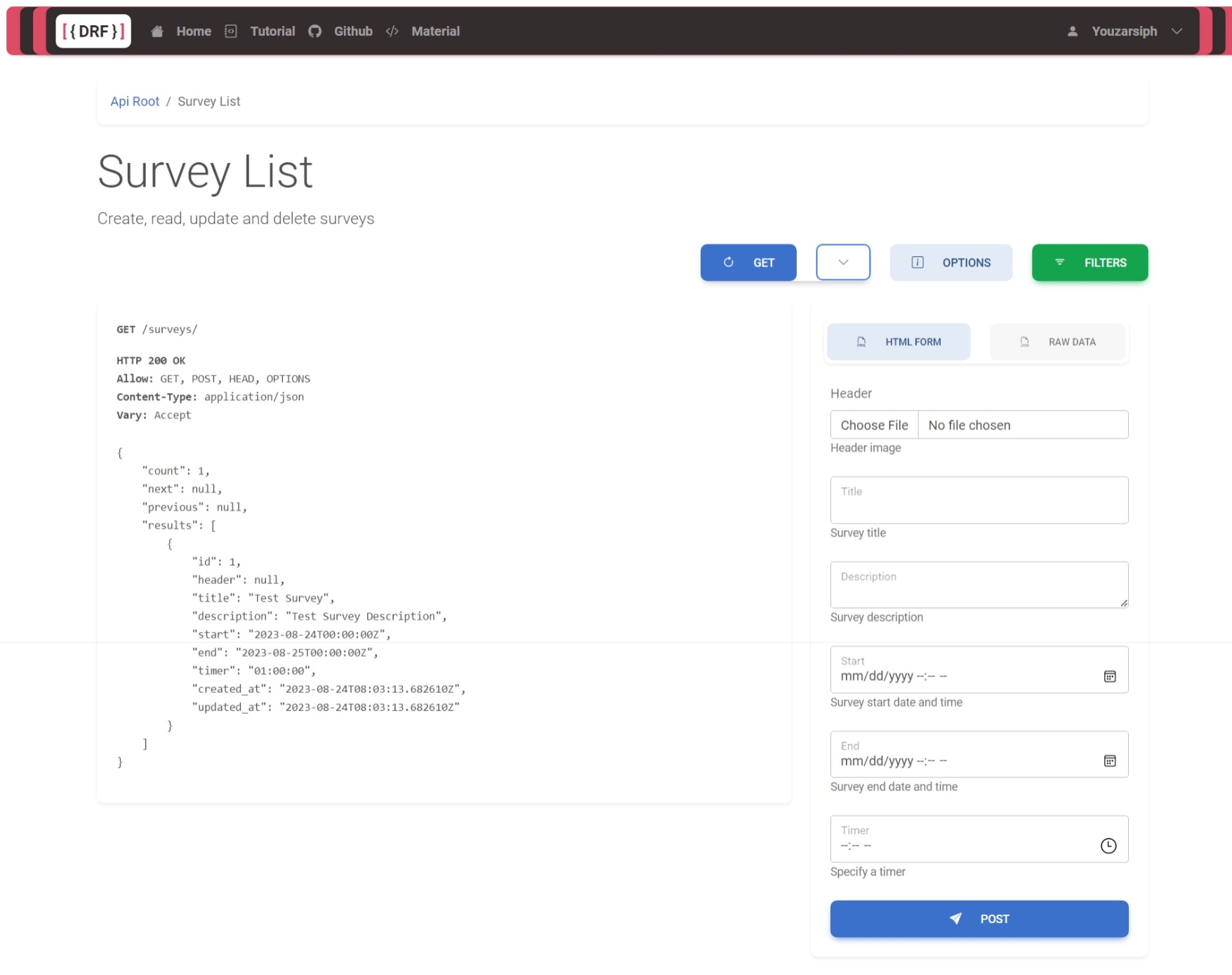Open the End field calendar picker icon
Screen dimensions: 1232x975
1109,761
